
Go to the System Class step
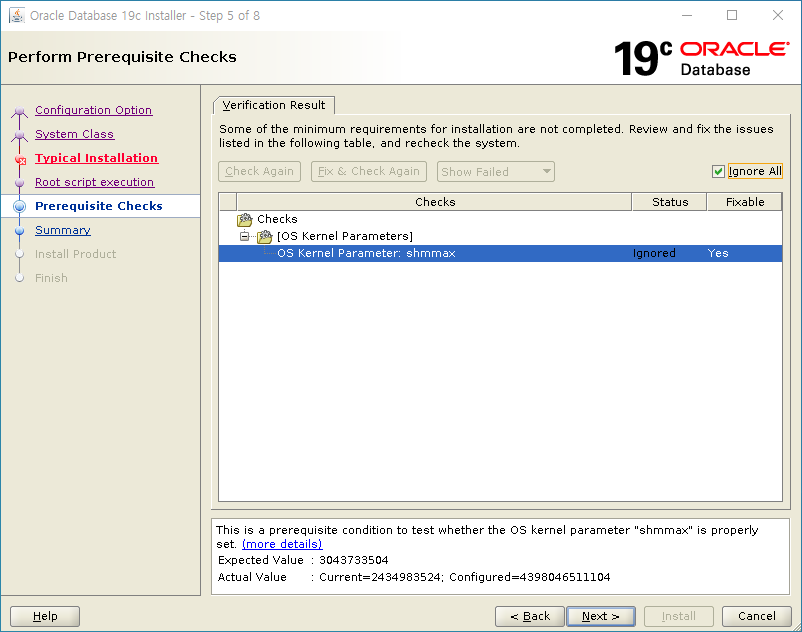click(75, 134)
